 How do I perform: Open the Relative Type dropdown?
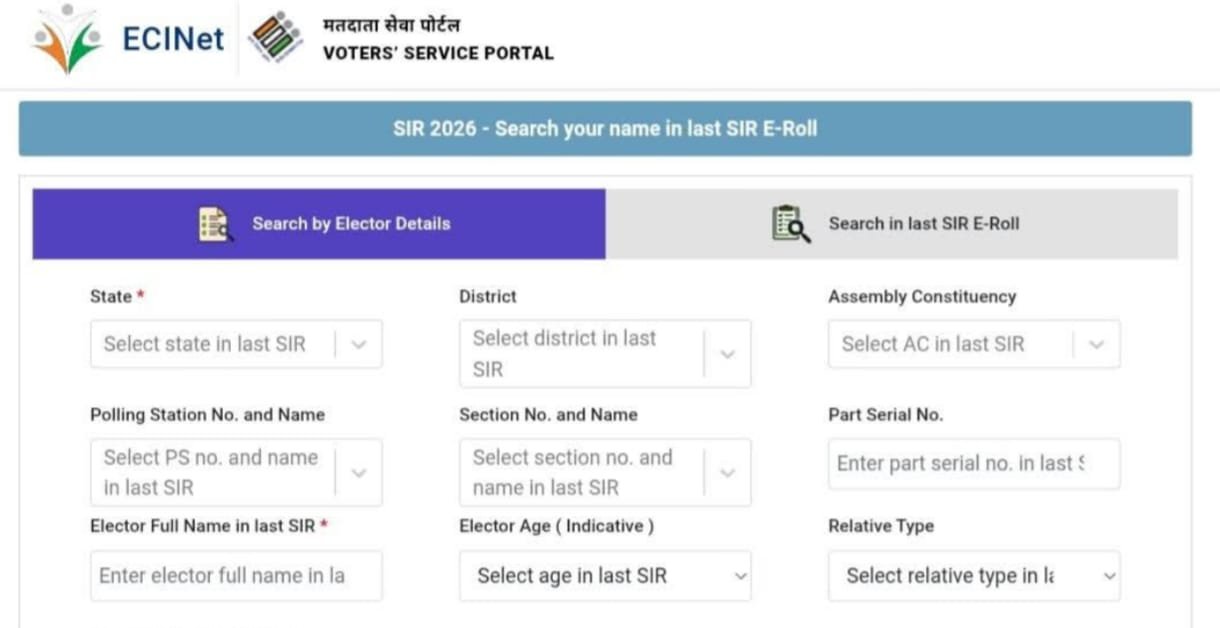pyautogui.click(x=974, y=576)
